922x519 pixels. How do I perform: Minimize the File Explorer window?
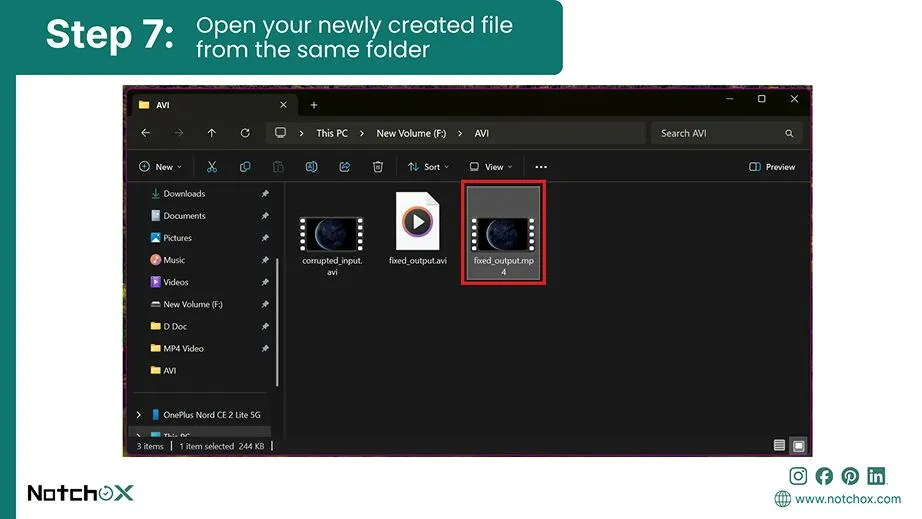pyautogui.click(x=730, y=99)
